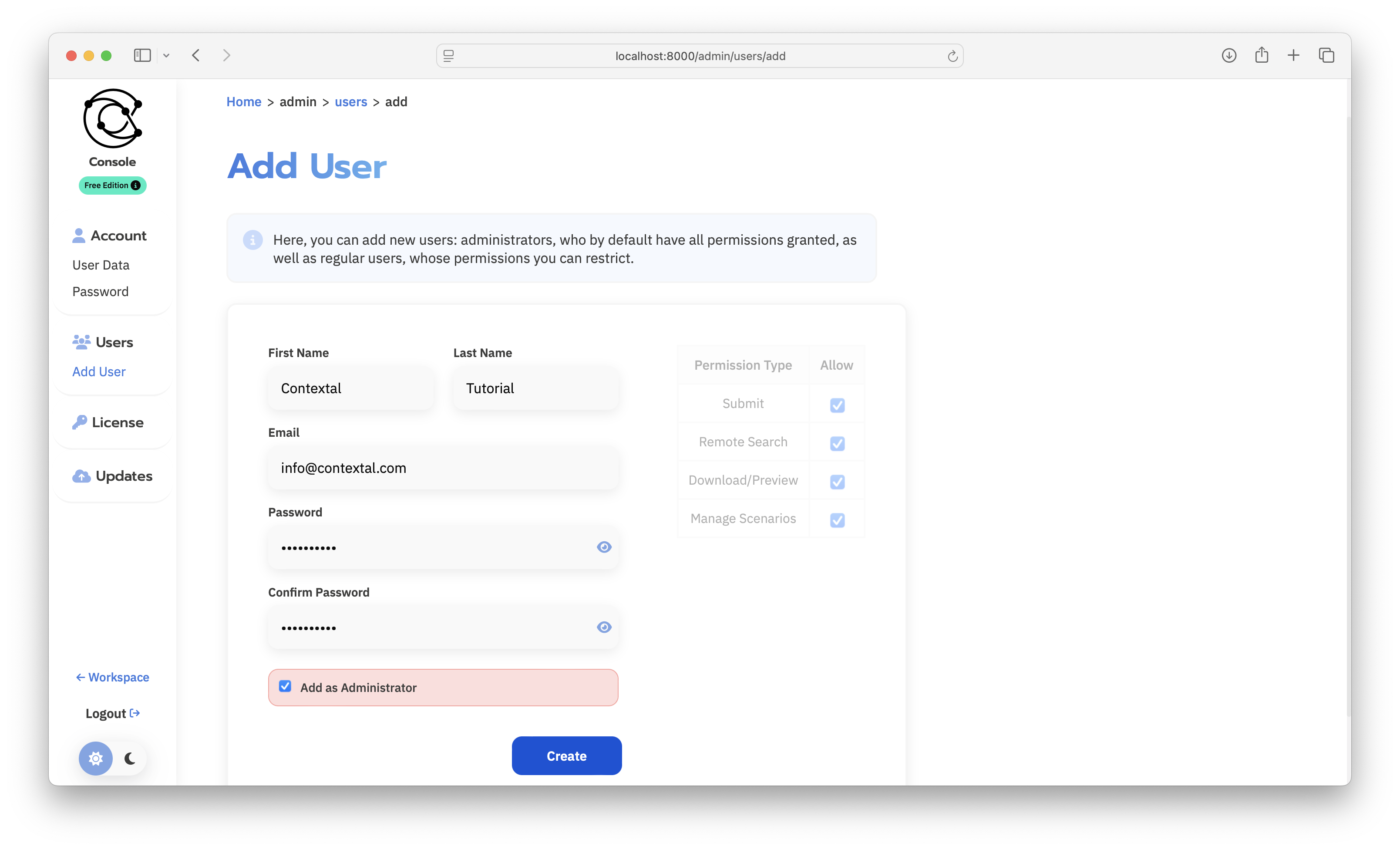Image resolution: width=1400 pixels, height=850 pixels.
Task: Click the Email input field
Action: point(443,468)
